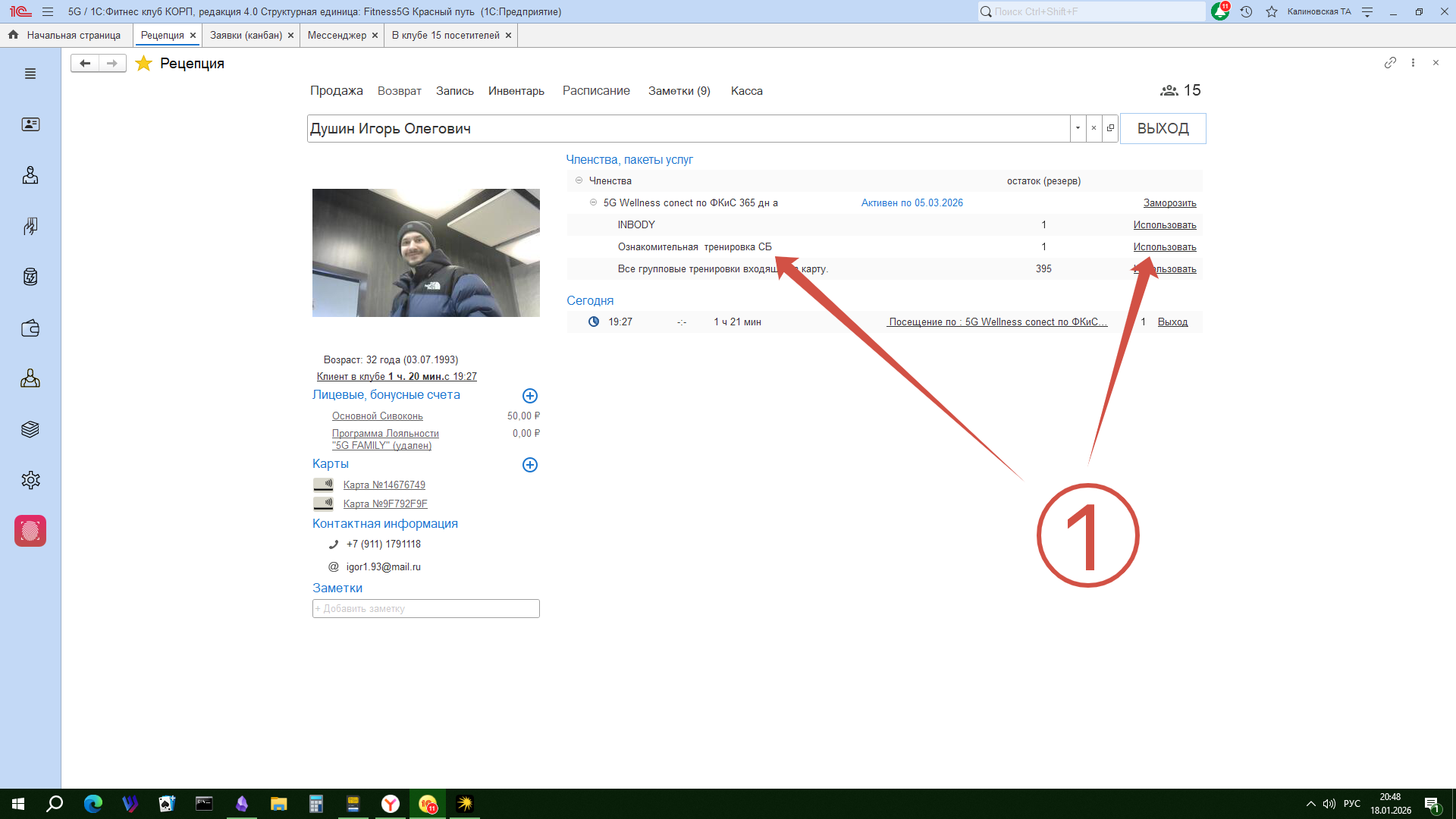Add personal bonus account plus icon
Image resolution: width=1456 pixels, height=819 pixels.
click(x=530, y=396)
